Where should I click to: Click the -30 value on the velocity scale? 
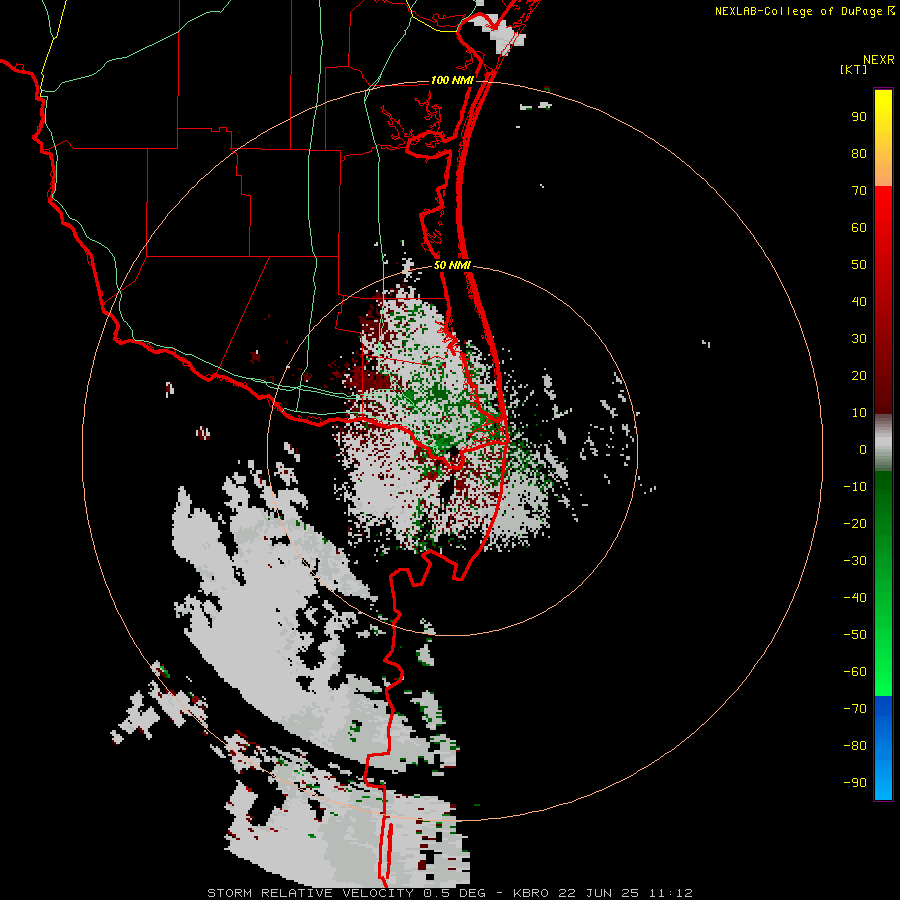pos(855,561)
